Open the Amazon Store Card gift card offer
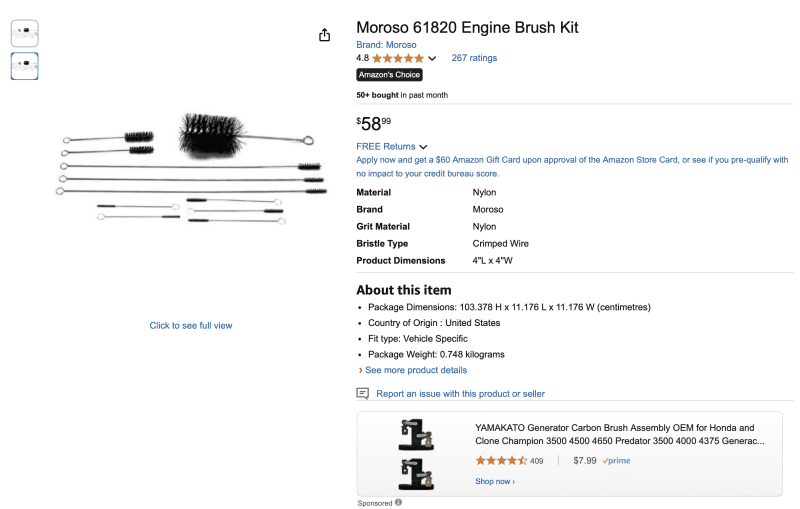Viewport: 800px width, 509px height. click(x=572, y=167)
